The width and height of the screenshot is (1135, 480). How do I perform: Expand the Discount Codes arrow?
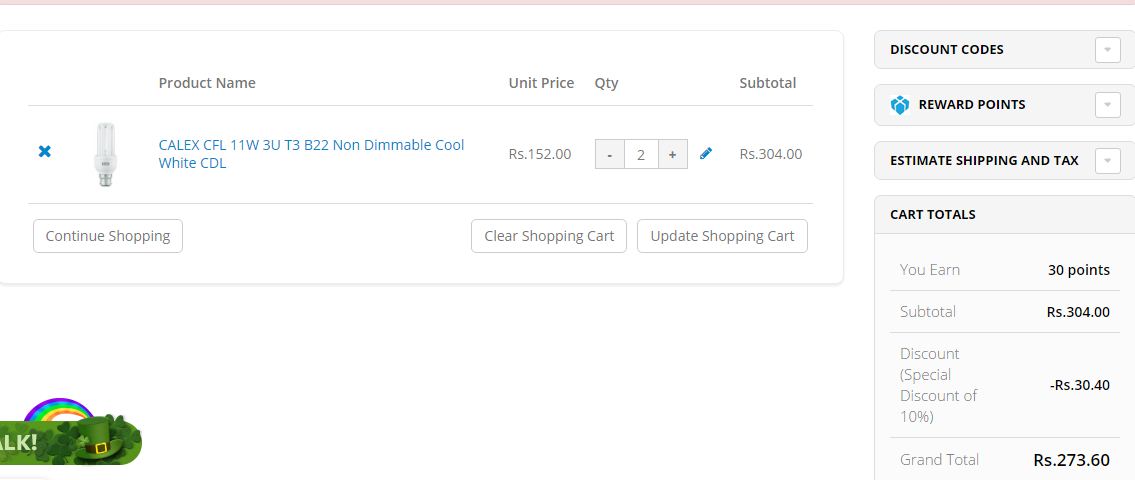point(1107,50)
